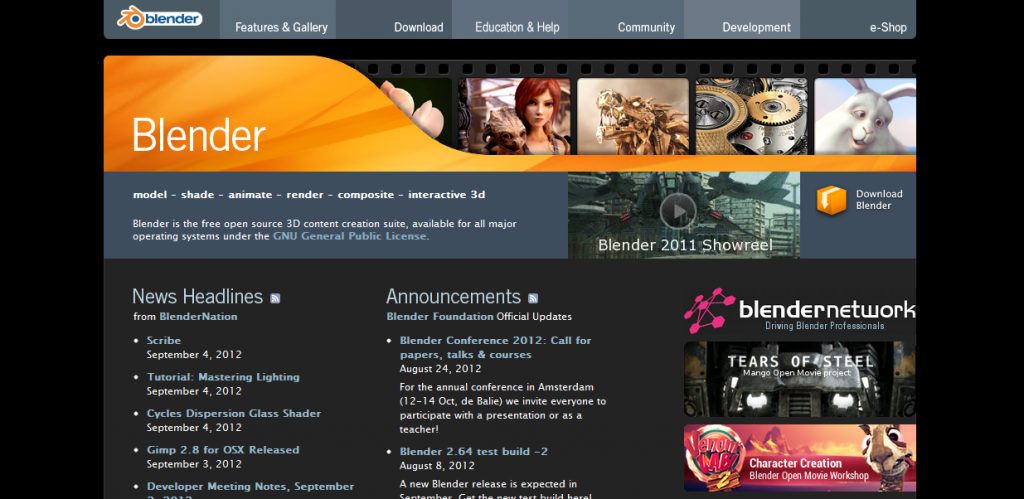Click the 'September 3, 2012' date text
Viewport: 1024px width, 499px height.
click(194, 464)
